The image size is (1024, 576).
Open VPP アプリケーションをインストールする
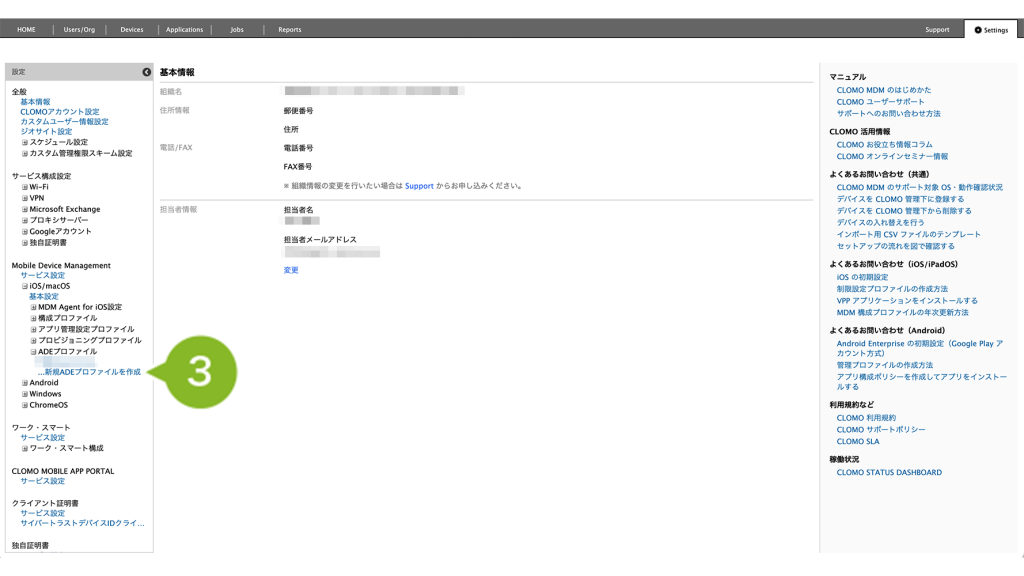point(907,301)
